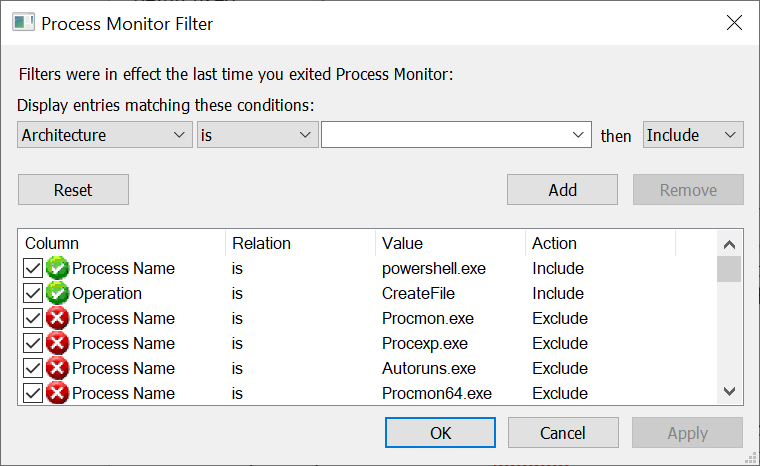Click the green include icon for powershell.exe
This screenshot has height=466, width=760.
coord(57,268)
